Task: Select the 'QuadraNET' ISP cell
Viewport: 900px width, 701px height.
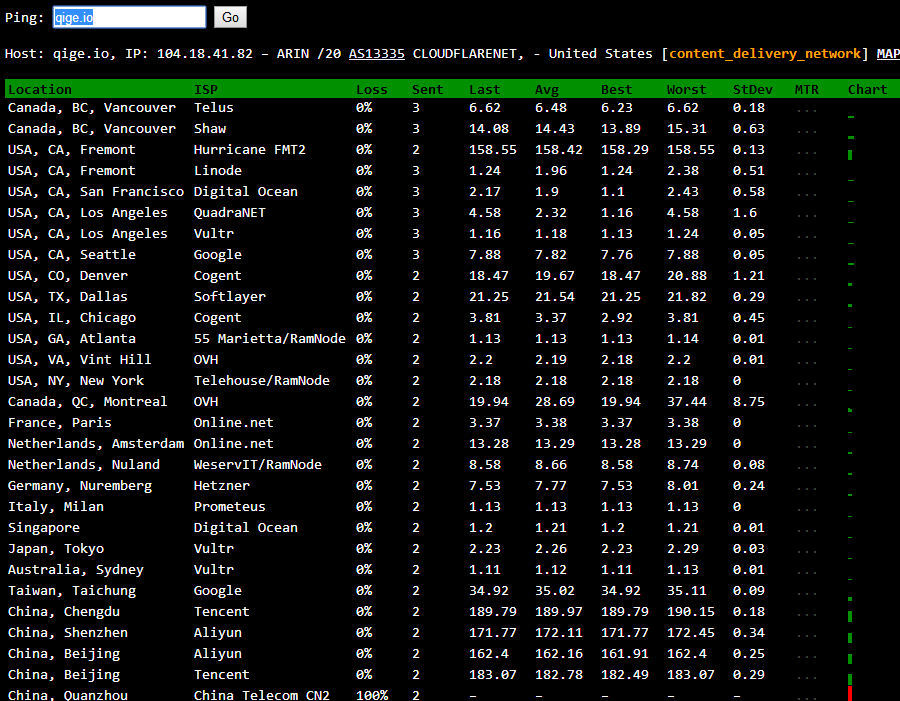Action: pos(230,212)
